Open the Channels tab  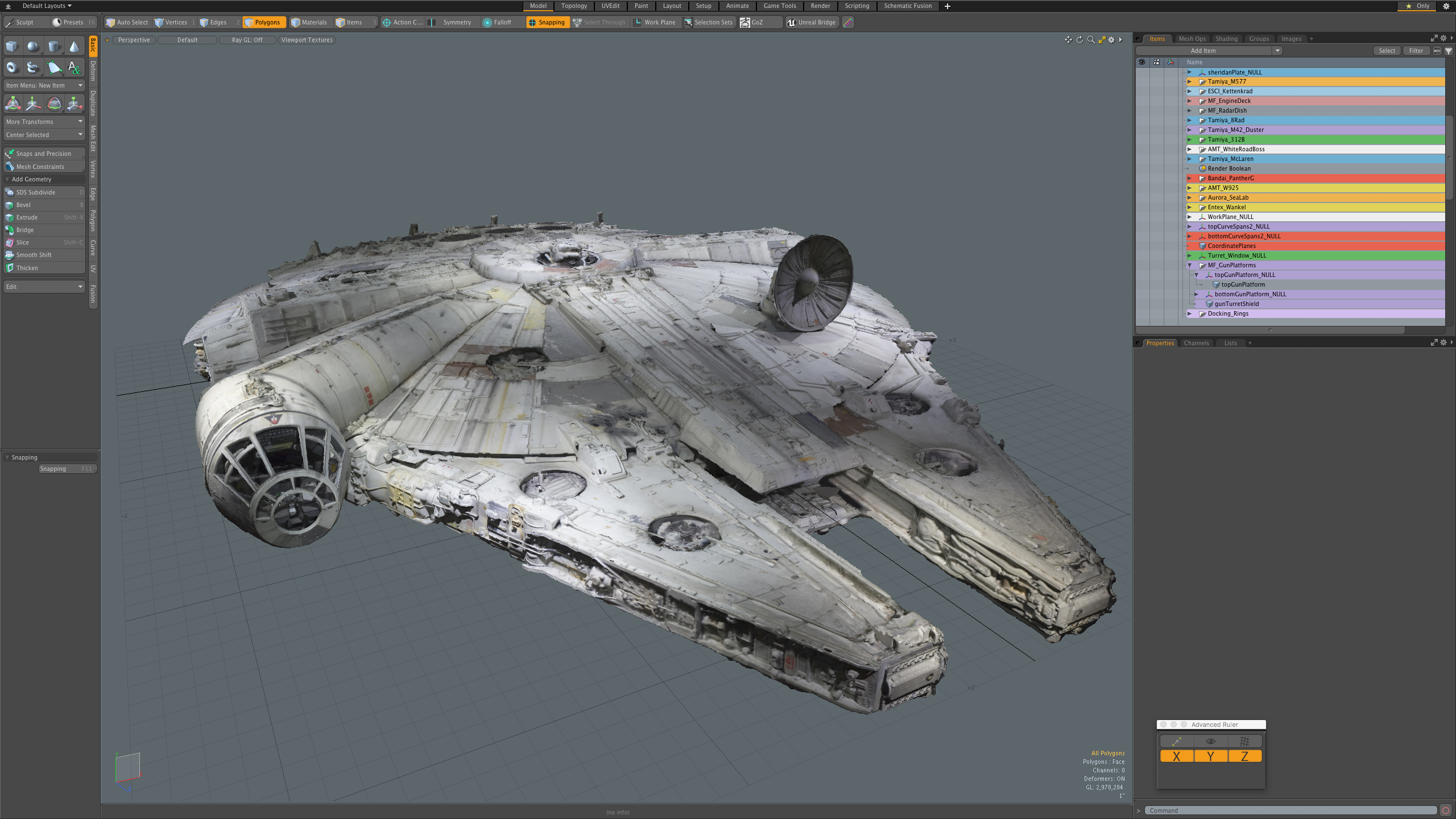pos(1196,343)
